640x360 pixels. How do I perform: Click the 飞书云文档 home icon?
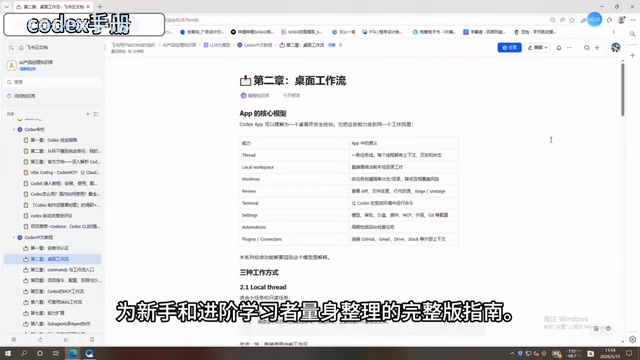pos(21,48)
